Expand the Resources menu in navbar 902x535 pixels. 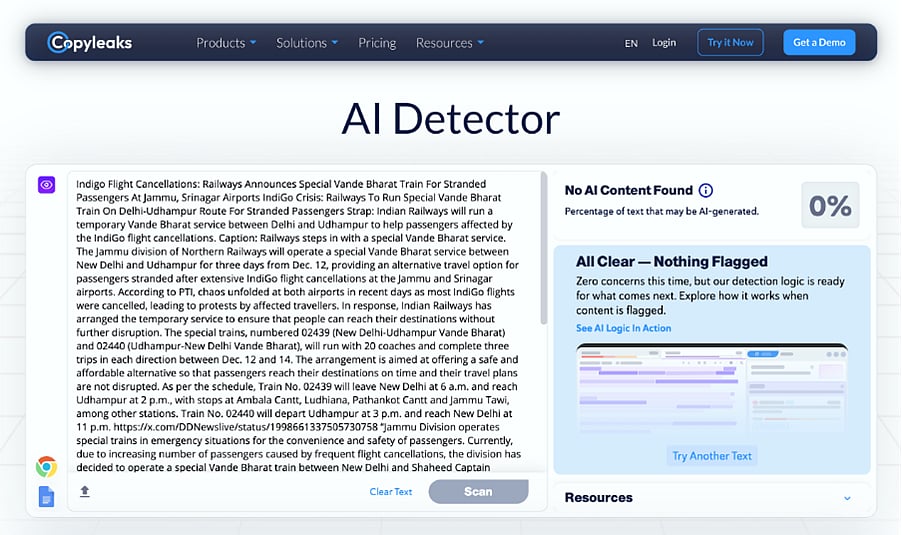449,43
